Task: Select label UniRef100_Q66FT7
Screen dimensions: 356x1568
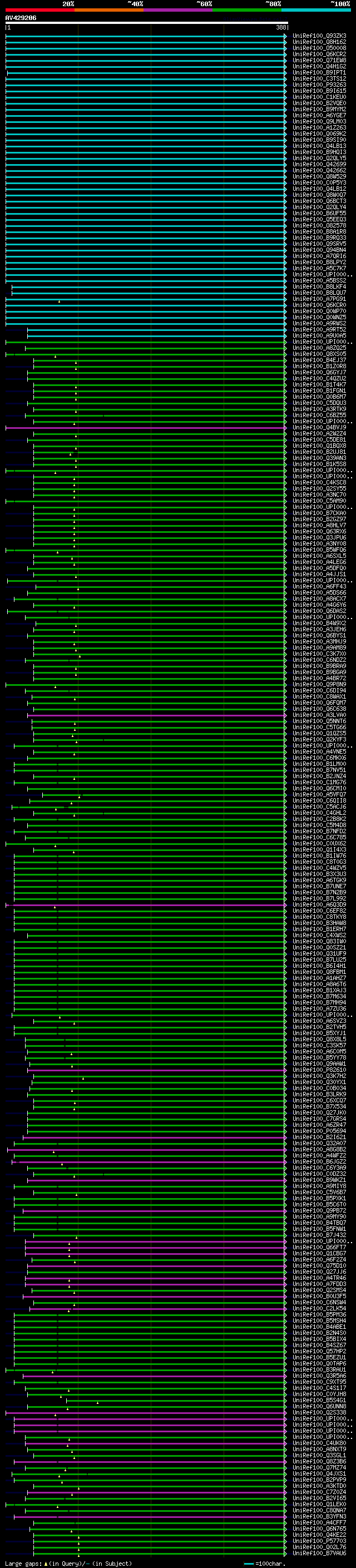Action: (319, 1248)
